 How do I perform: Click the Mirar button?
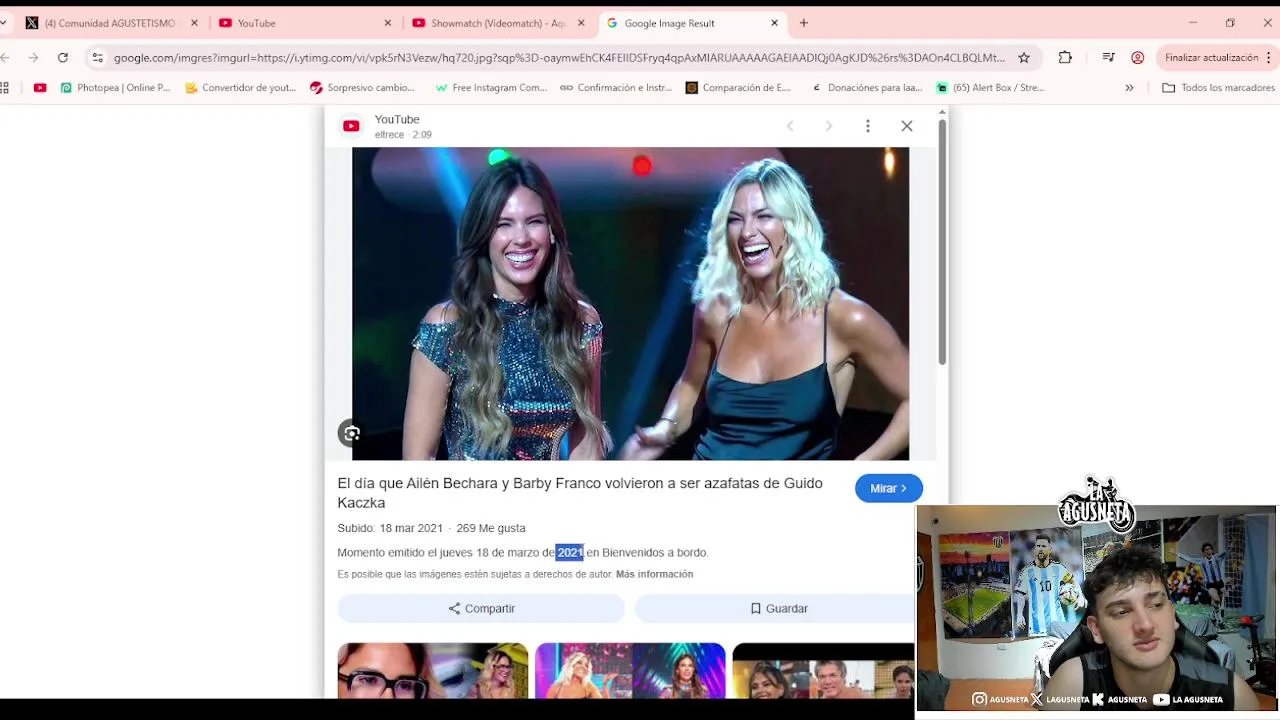pyautogui.click(x=888, y=488)
